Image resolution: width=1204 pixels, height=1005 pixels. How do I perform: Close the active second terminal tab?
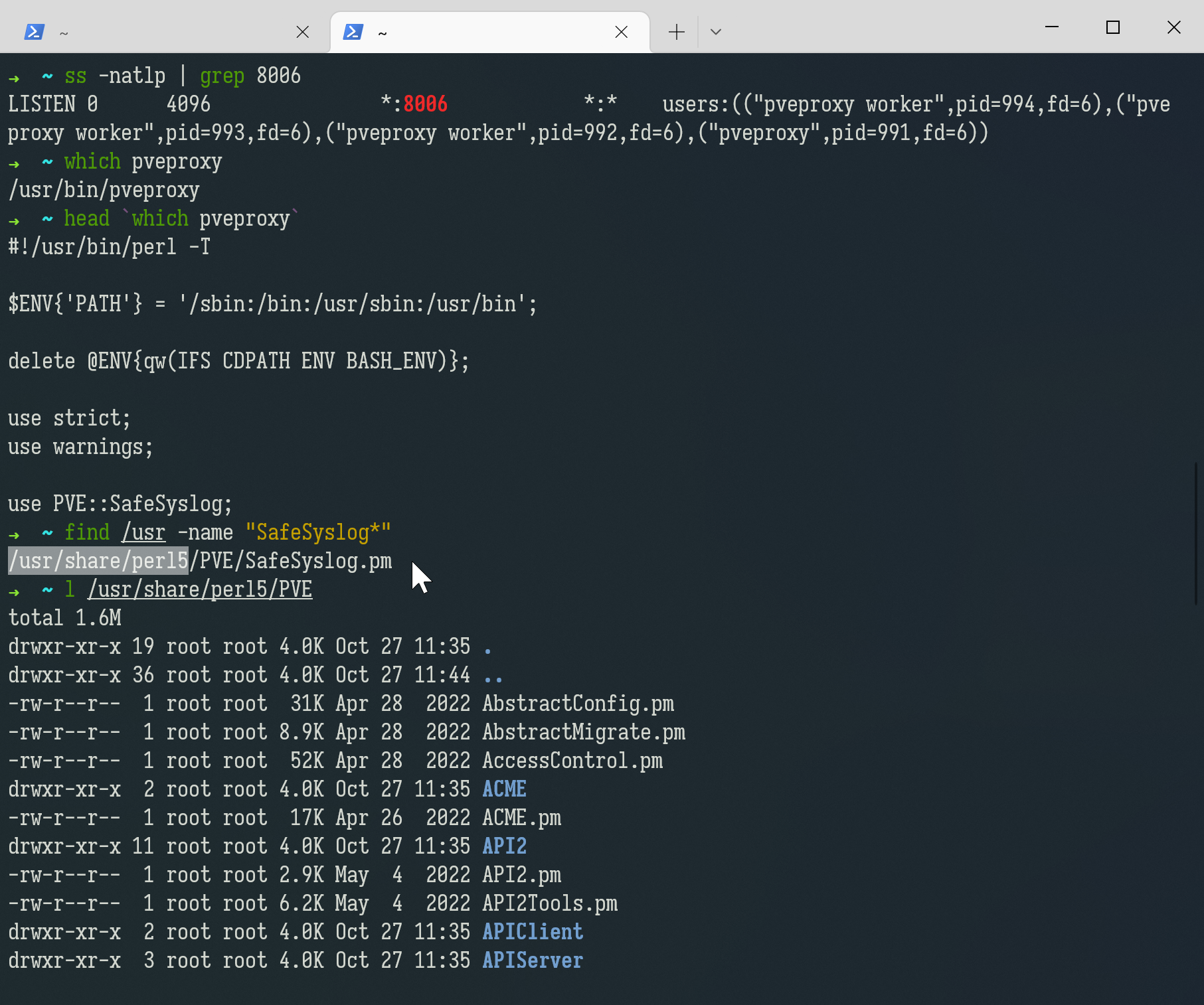pyautogui.click(x=621, y=32)
